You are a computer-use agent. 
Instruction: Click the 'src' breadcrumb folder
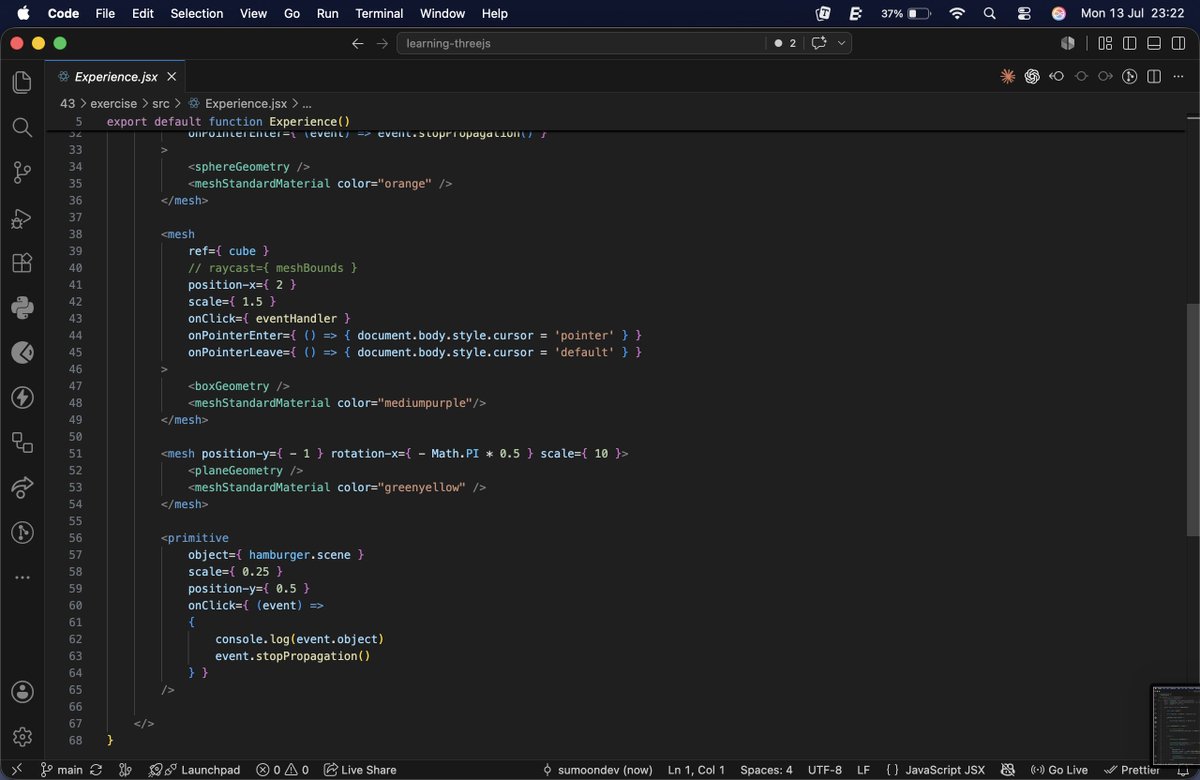tap(161, 103)
